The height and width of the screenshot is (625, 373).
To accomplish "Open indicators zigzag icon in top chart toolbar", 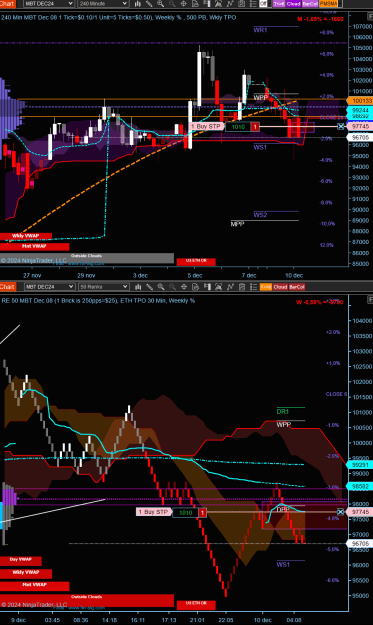I will (230, 4).
